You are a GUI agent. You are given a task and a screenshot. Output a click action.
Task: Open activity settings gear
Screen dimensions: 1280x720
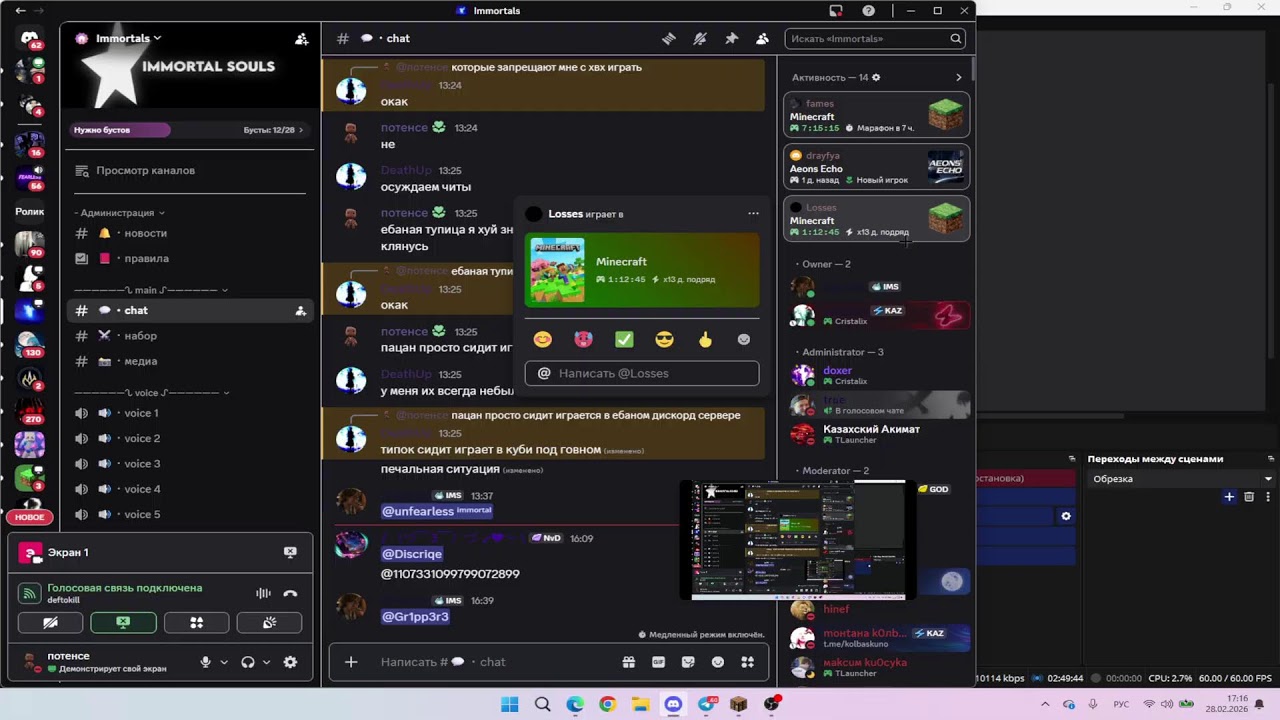click(877, 77)
